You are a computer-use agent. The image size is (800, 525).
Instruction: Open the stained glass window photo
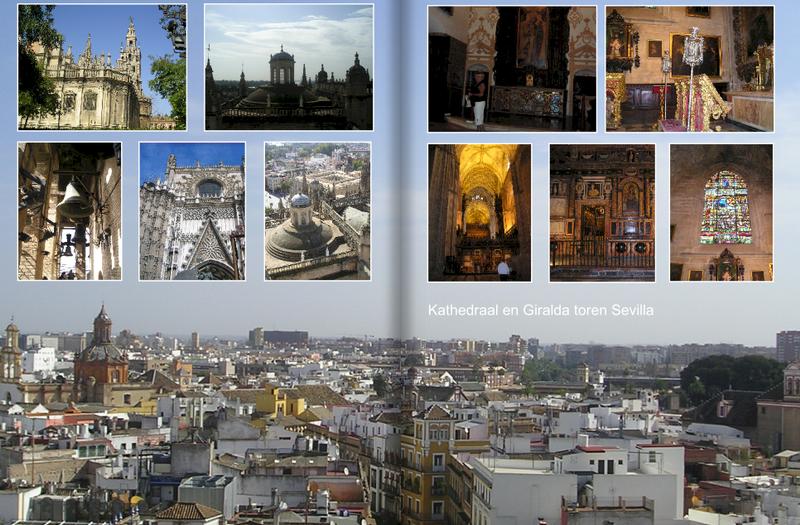pyautogui.click(x=721, y=213)
